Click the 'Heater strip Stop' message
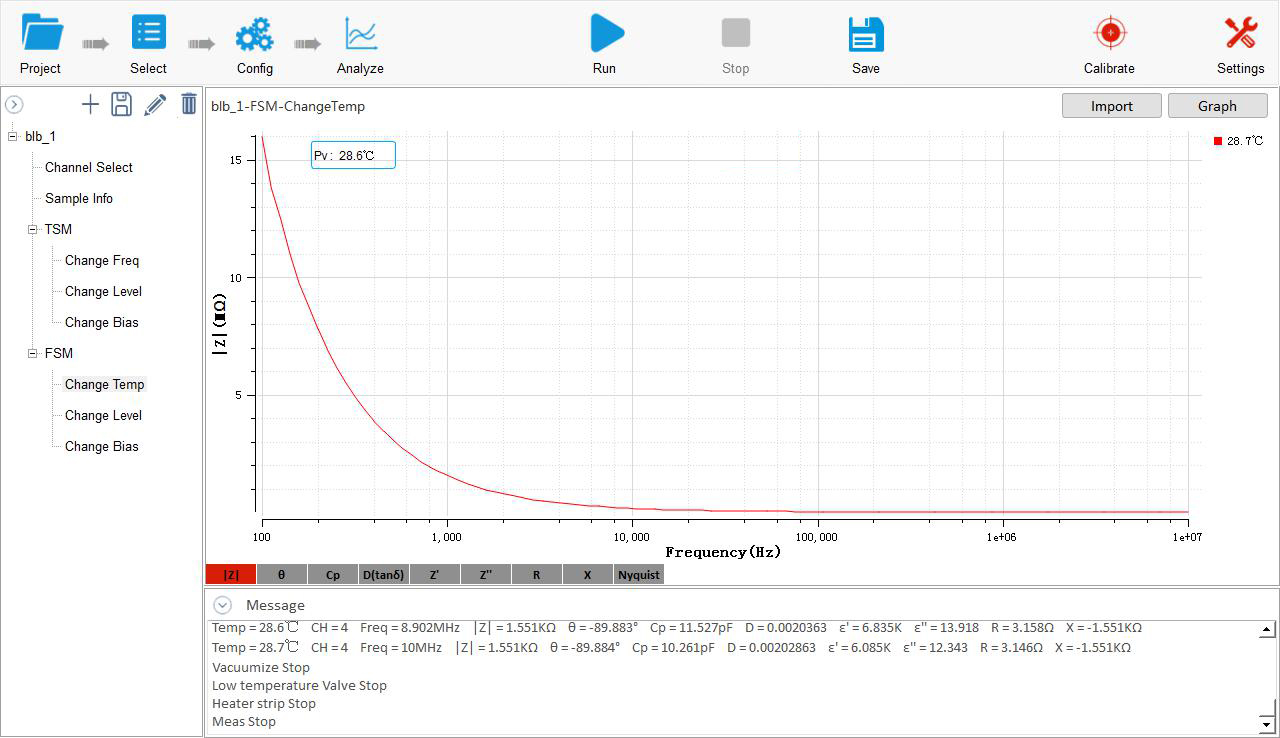The height and width of the screenshot is (738, 1280). (264, 703)
